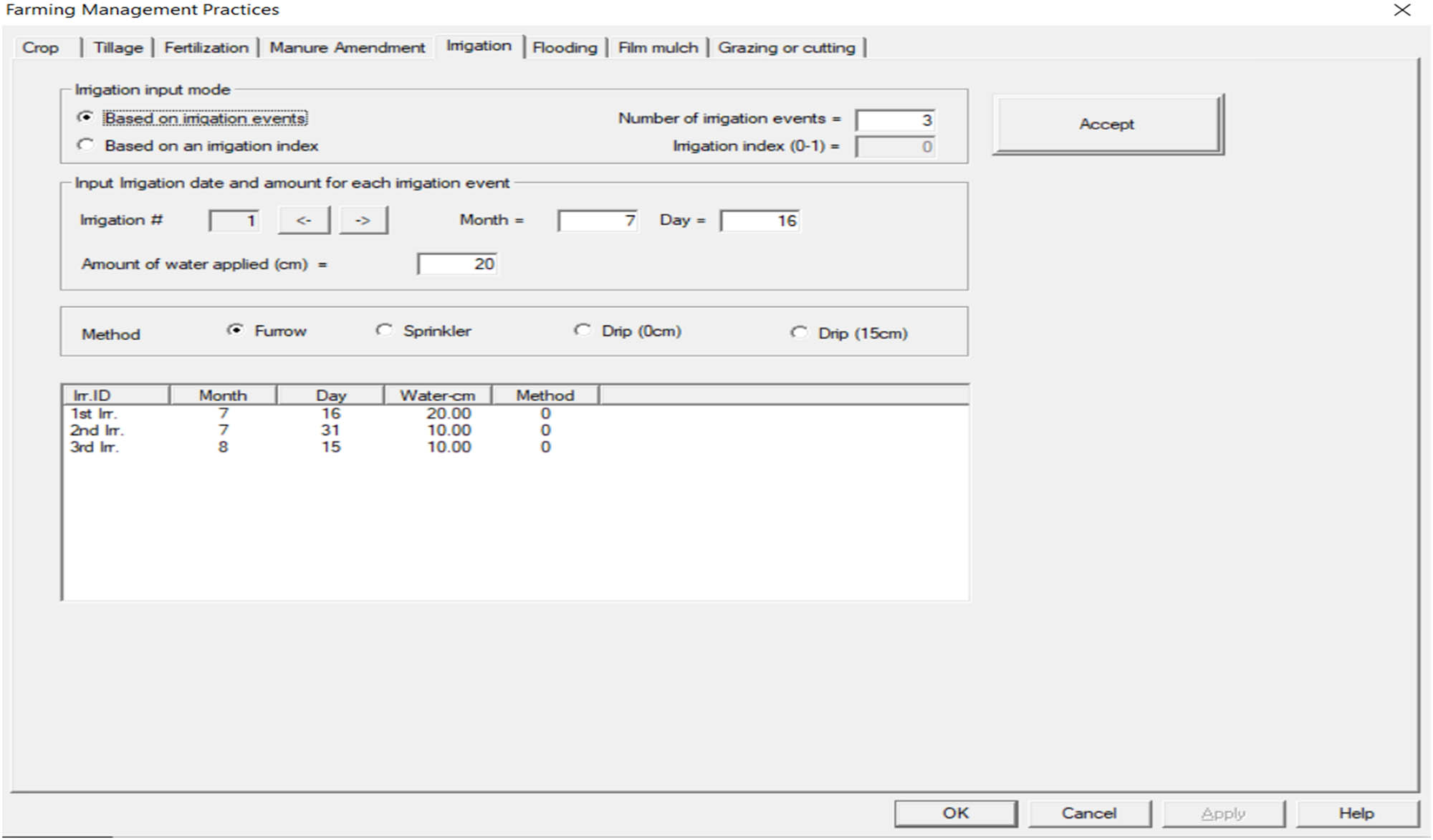Choose the Drip (15cm) method
The height and width of the screenshot is (840, 1433).
[799, 333]
